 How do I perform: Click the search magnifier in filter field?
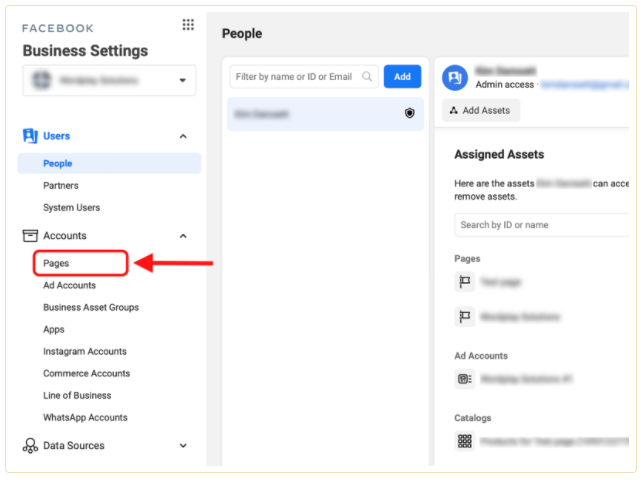(367, 76)
